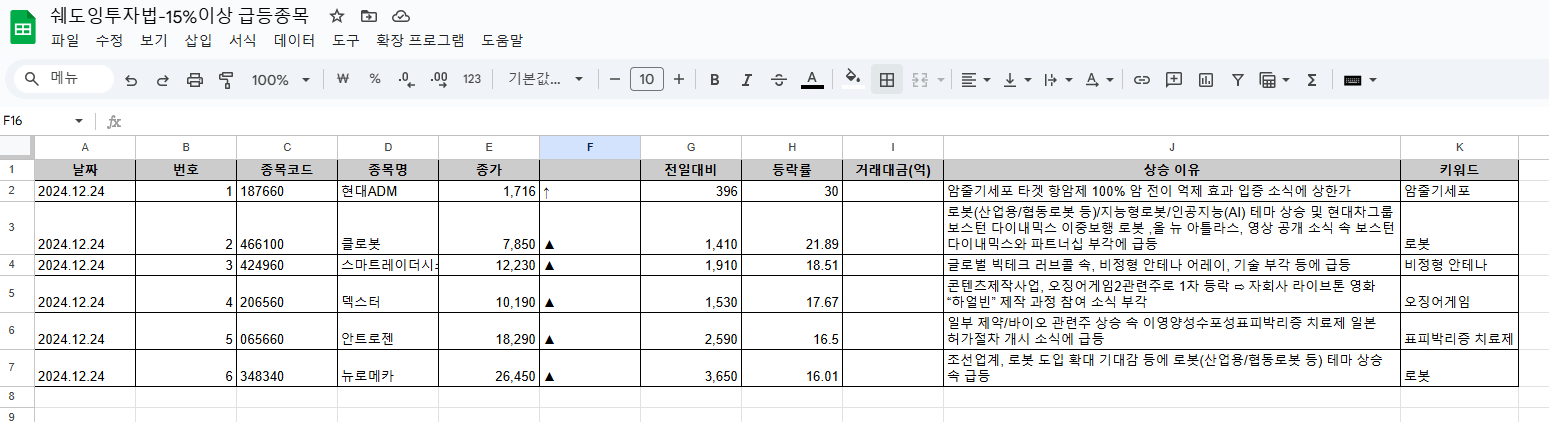The height and width of the screenshot is (422, 1549).
Task: Click the Undo icon
Action: [x=131, y=80]
